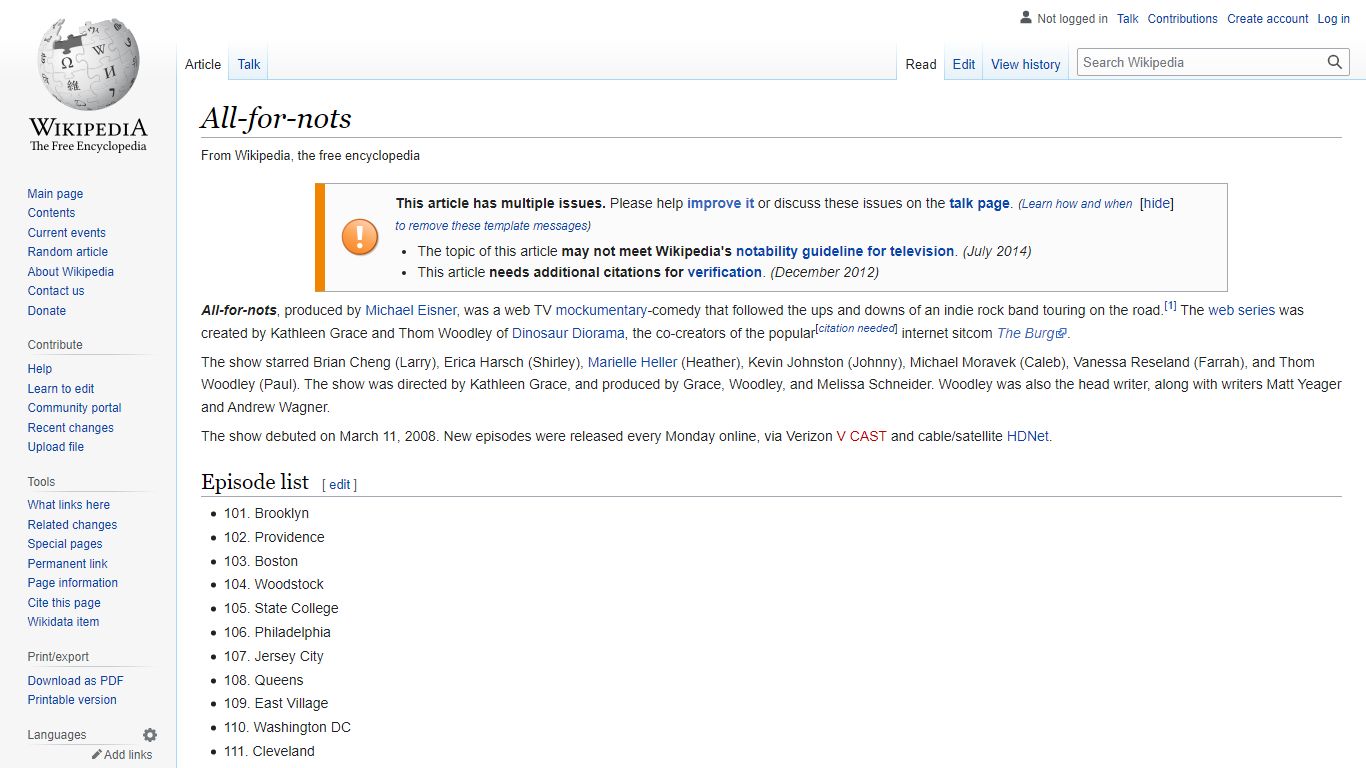Click the citation needed tag
Viewport: 1366px width, 768px height.
tap(856, 328)
